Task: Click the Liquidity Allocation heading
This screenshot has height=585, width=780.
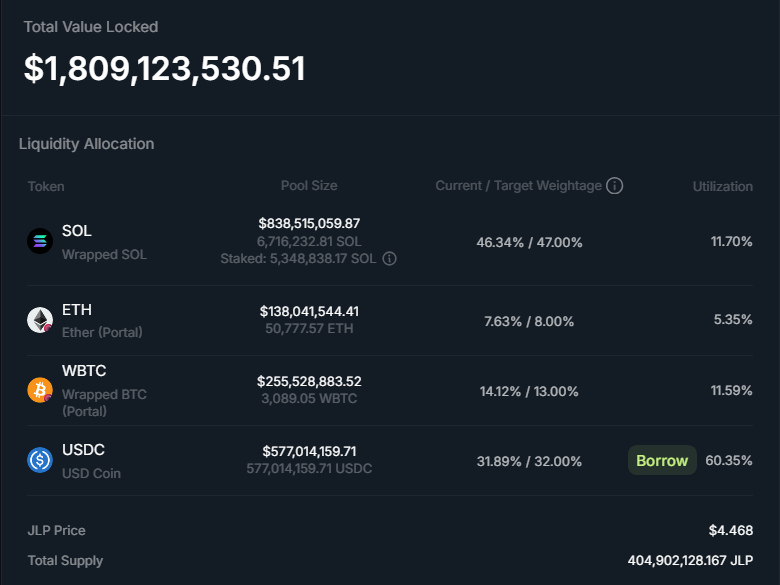Action: [87, 144]
